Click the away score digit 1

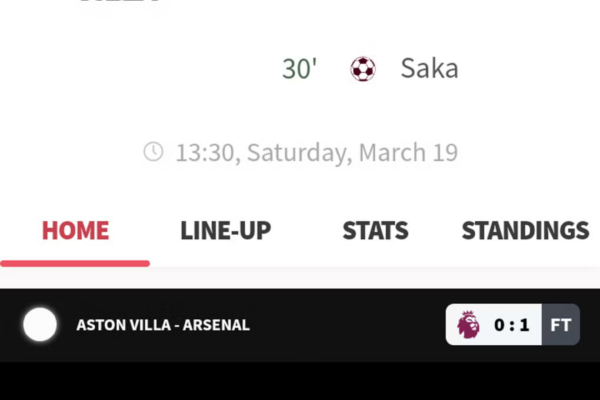click(x=525, y=325)
